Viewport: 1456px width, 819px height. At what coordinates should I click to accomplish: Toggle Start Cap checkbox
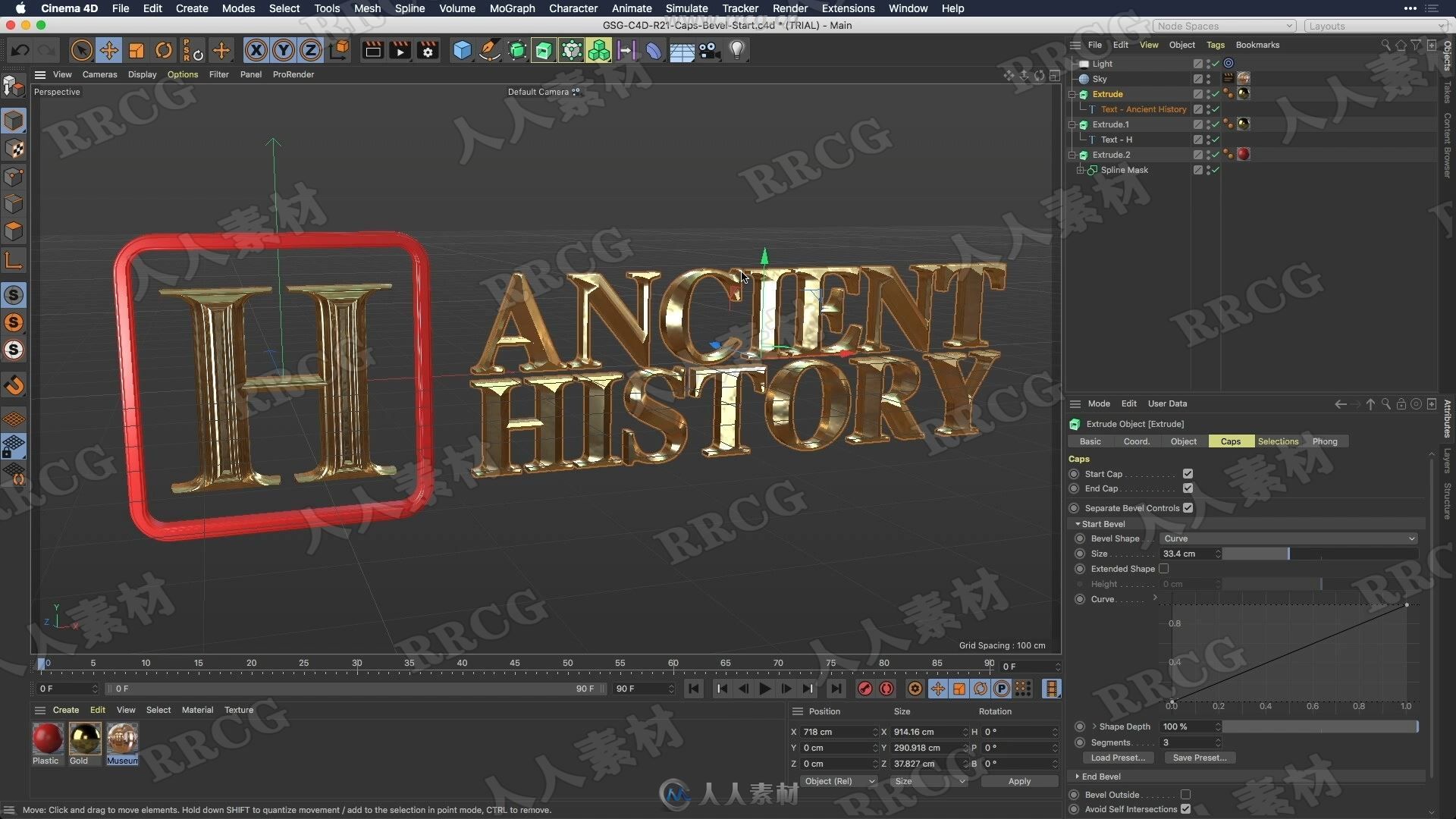(x=1188, y=473)
